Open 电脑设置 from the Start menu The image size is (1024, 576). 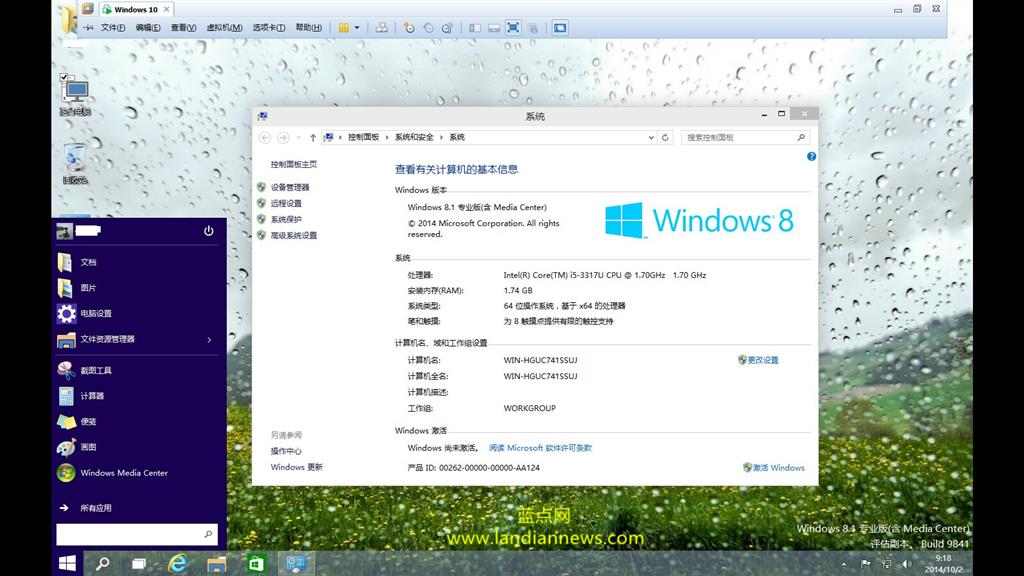click(136, 313)
